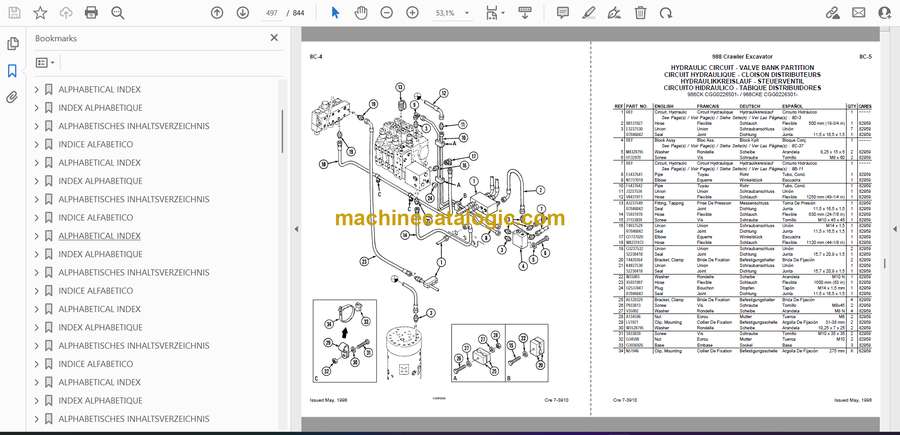900x435 pixels.
Task: Go to the previous page
Action: [x=217, y=13]
